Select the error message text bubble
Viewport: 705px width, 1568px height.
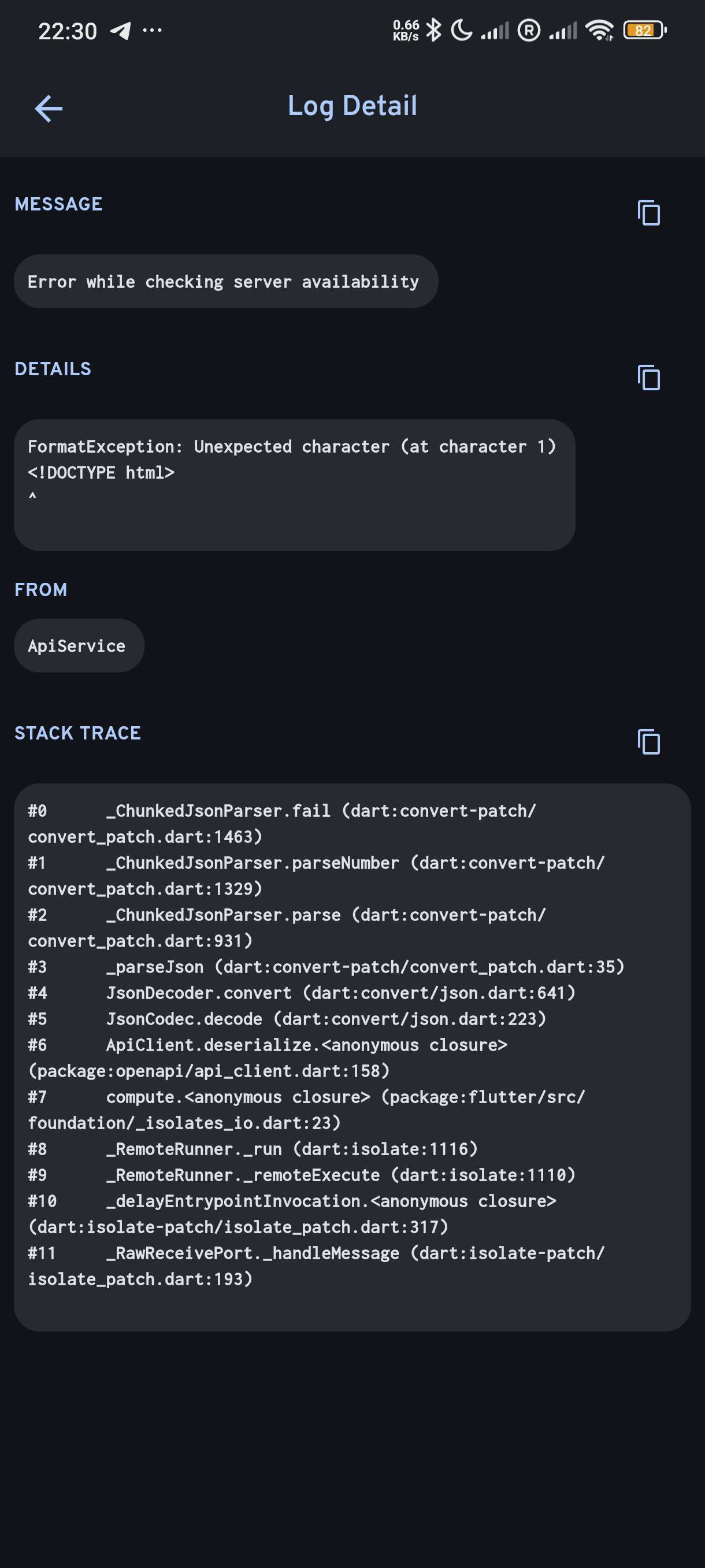pos(226,281)
